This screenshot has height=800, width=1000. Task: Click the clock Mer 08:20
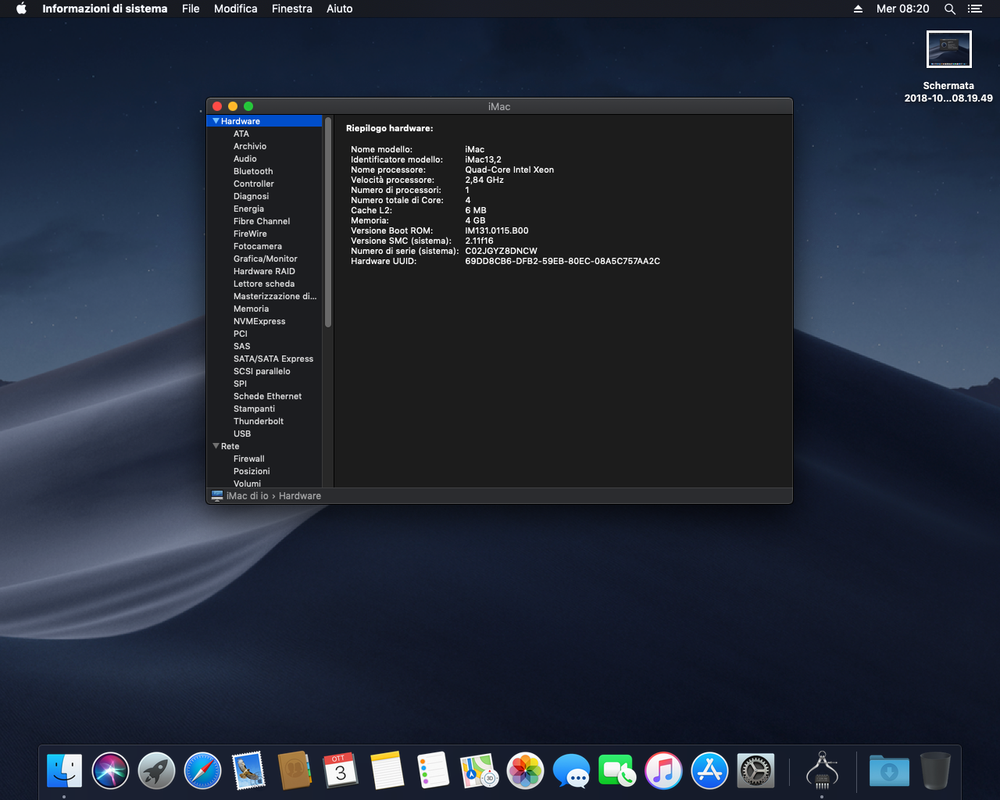point(902,9)
